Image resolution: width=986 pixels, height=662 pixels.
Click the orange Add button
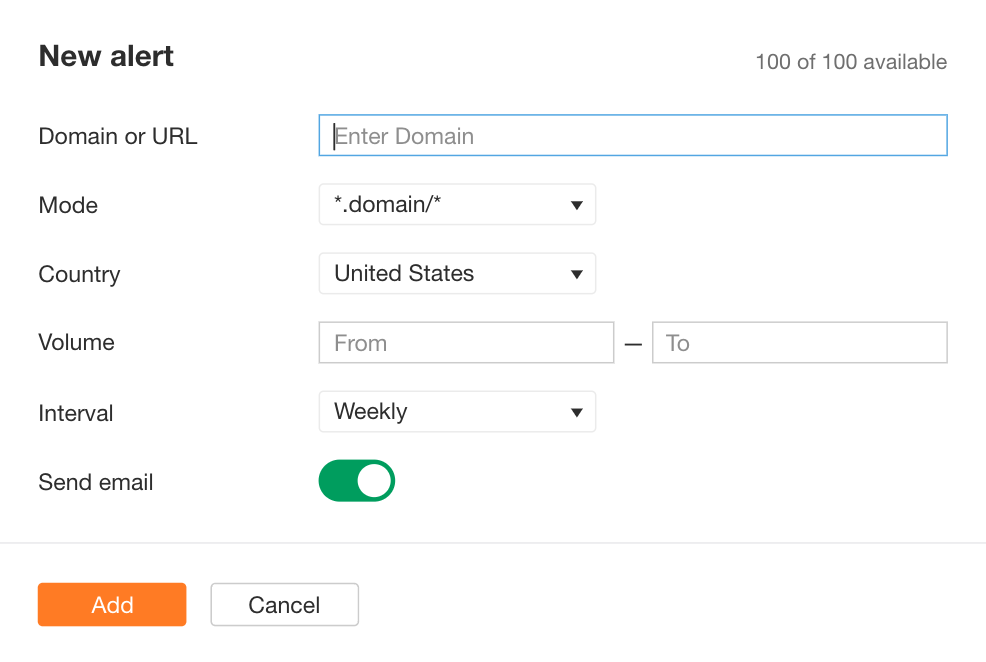point(111,604)
